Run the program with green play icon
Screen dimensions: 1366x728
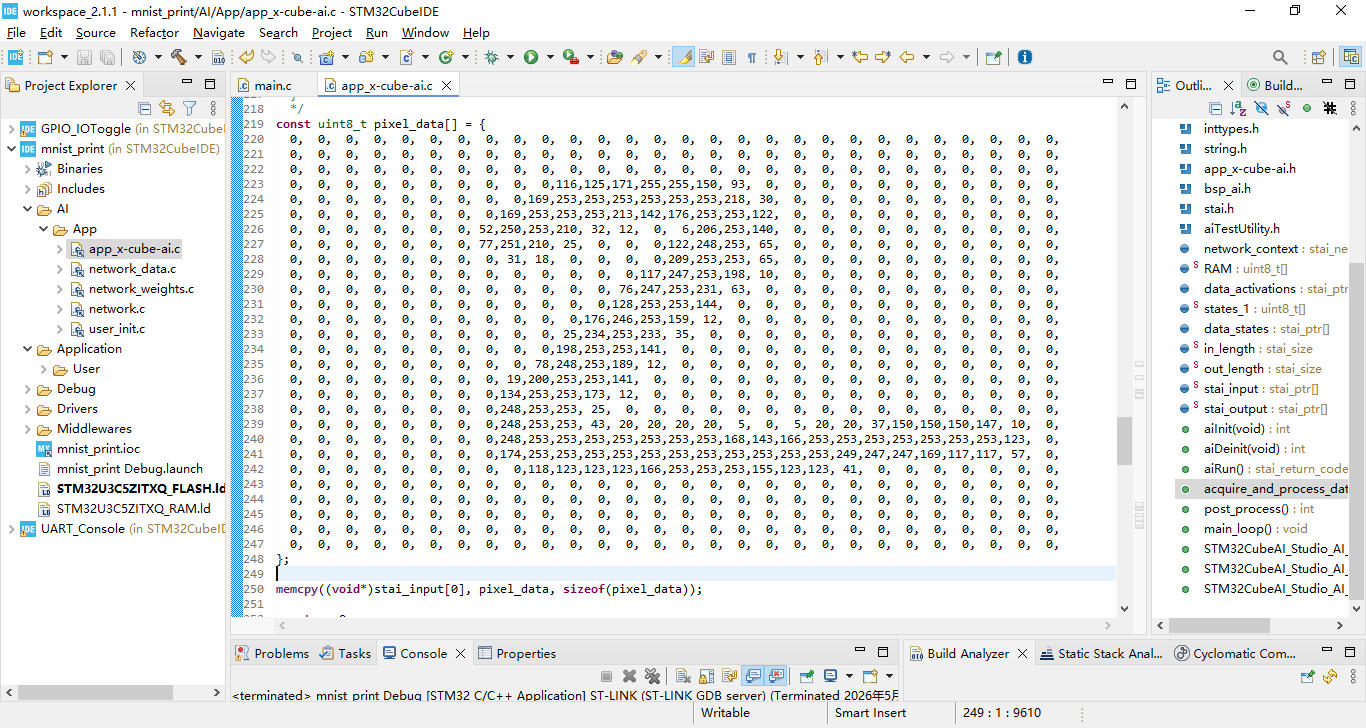pos(531,57)
